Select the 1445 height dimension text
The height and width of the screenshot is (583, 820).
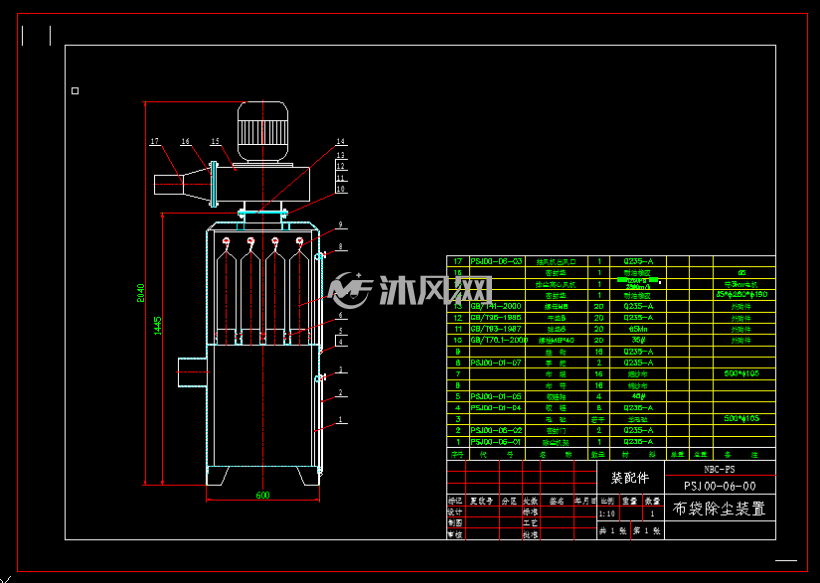pyautogui.click(x=158, y=325)
